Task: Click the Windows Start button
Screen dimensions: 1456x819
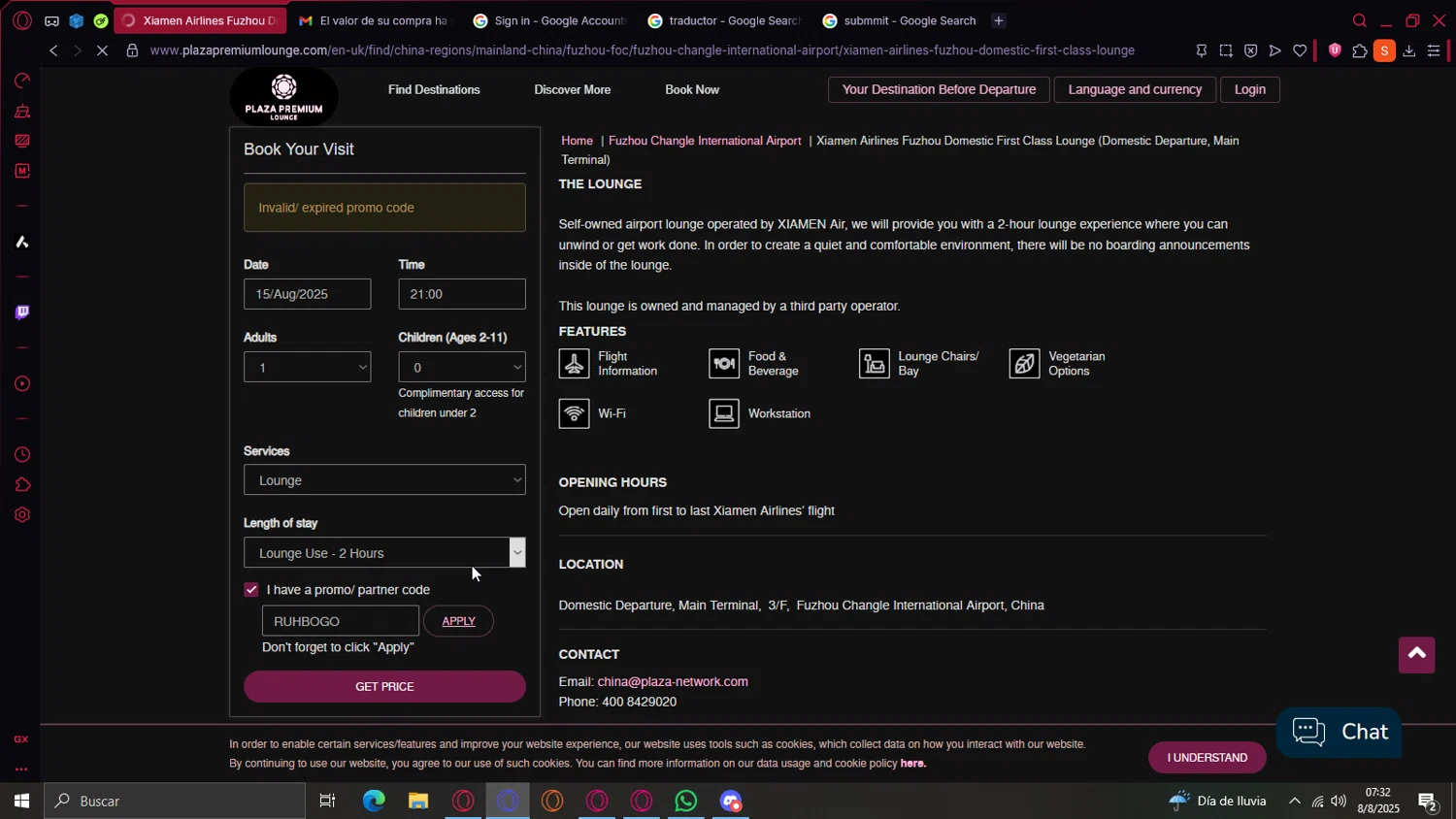Action: coord(21,801)
